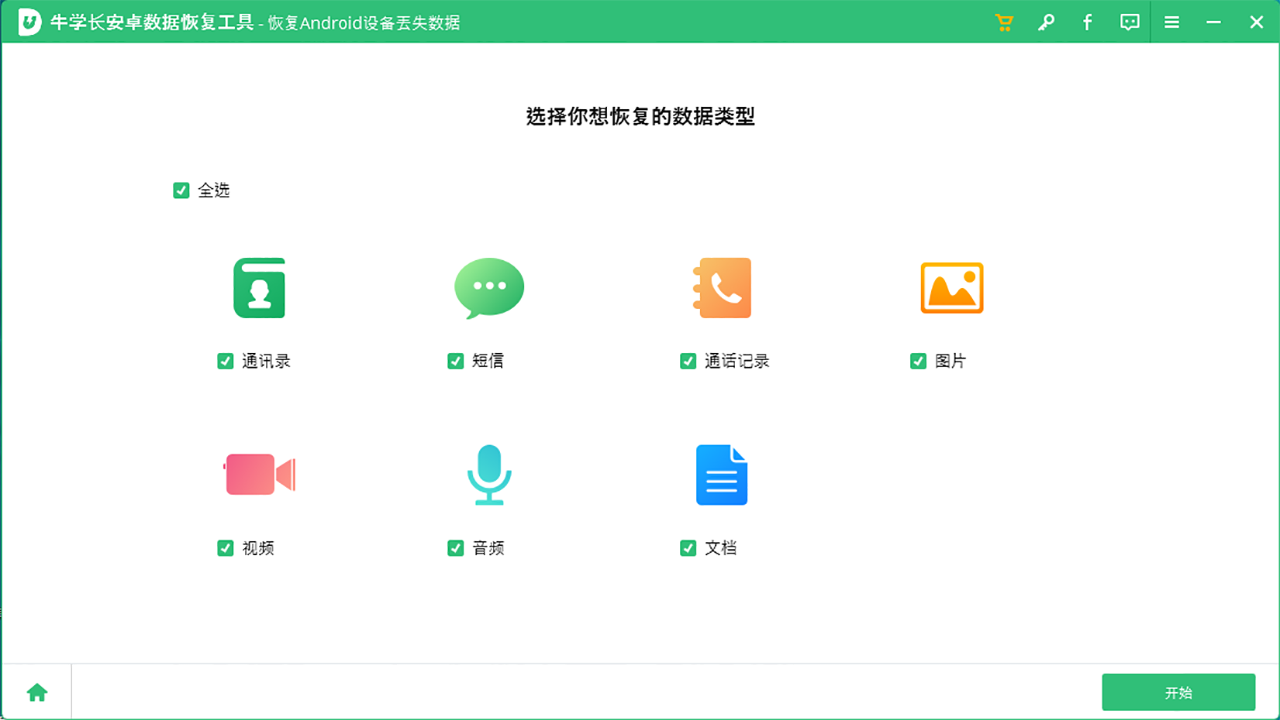This screenshot has width=1280, height=720.
Task: Select the 通讯录 contacts book icon
Action: [x=259, y=287]
